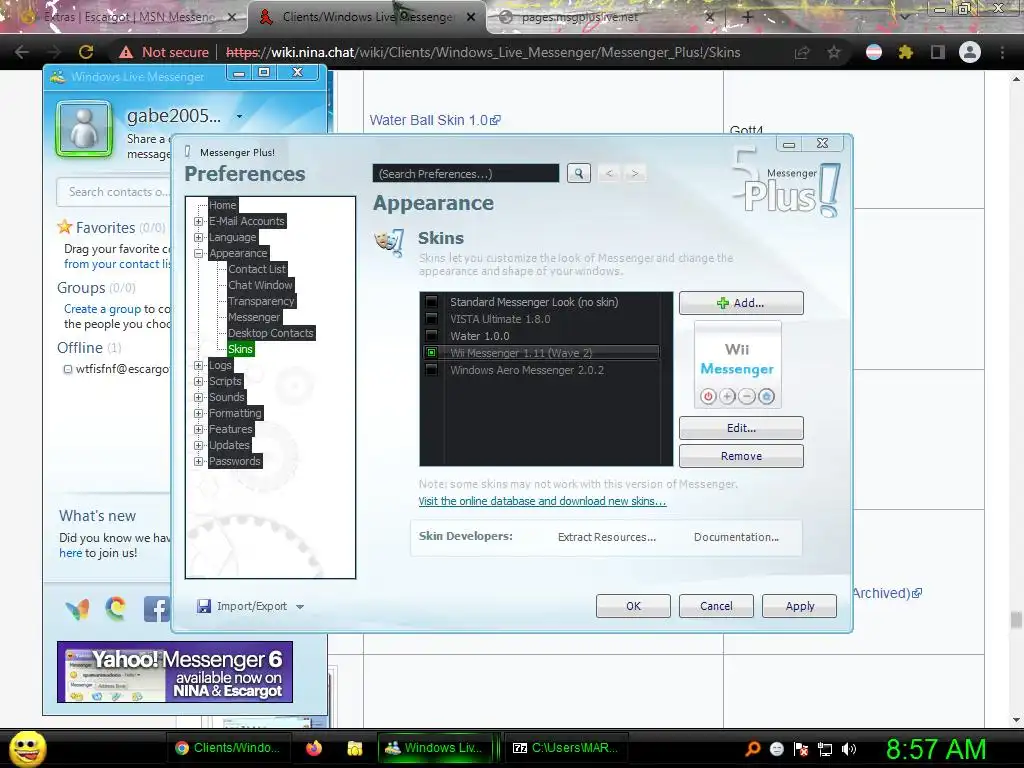Click the Not secure warning triangle
Viewport: 1024px width, 768px height.
click(125, 52)
